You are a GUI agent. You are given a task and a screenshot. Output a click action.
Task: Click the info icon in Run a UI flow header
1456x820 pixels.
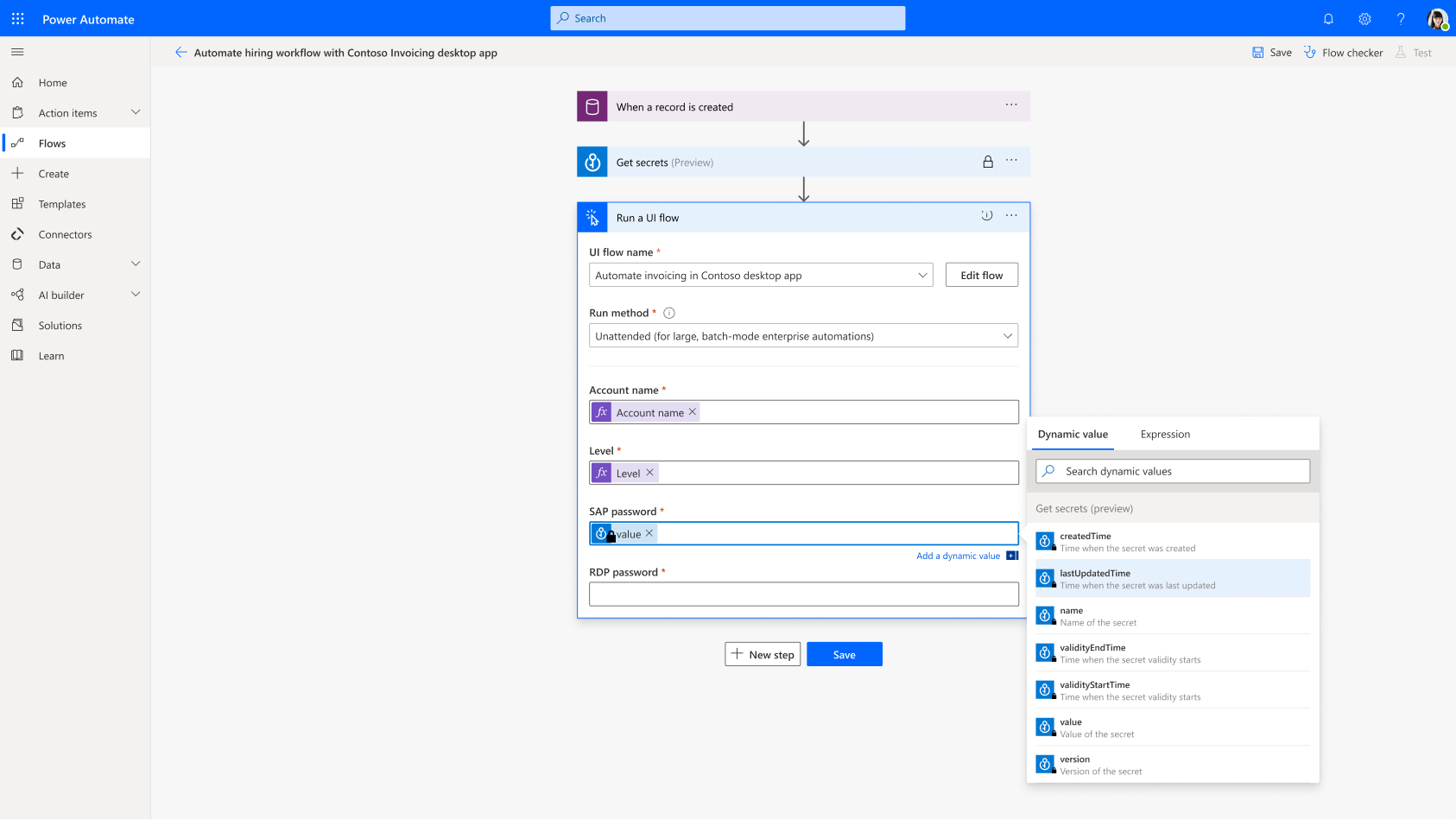click(x=987, y=216)
